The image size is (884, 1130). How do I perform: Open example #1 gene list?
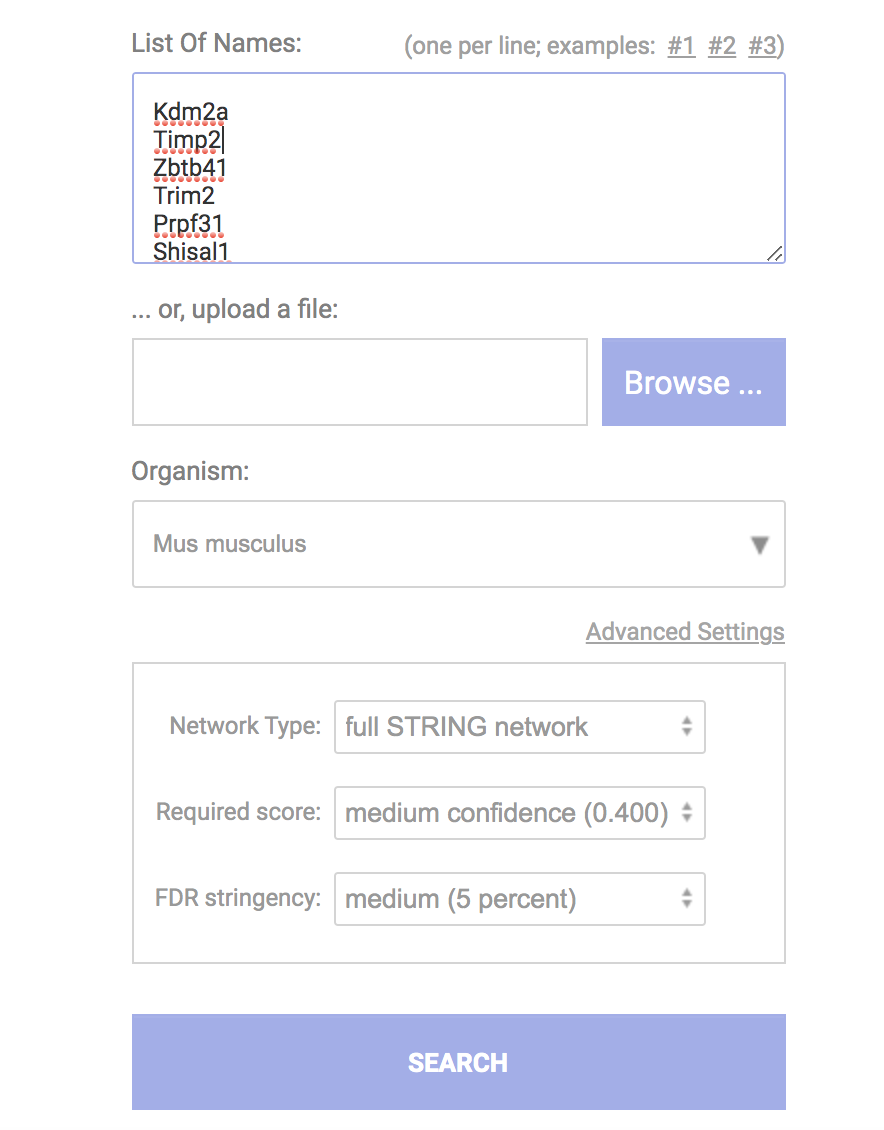[x=681, y=46]
